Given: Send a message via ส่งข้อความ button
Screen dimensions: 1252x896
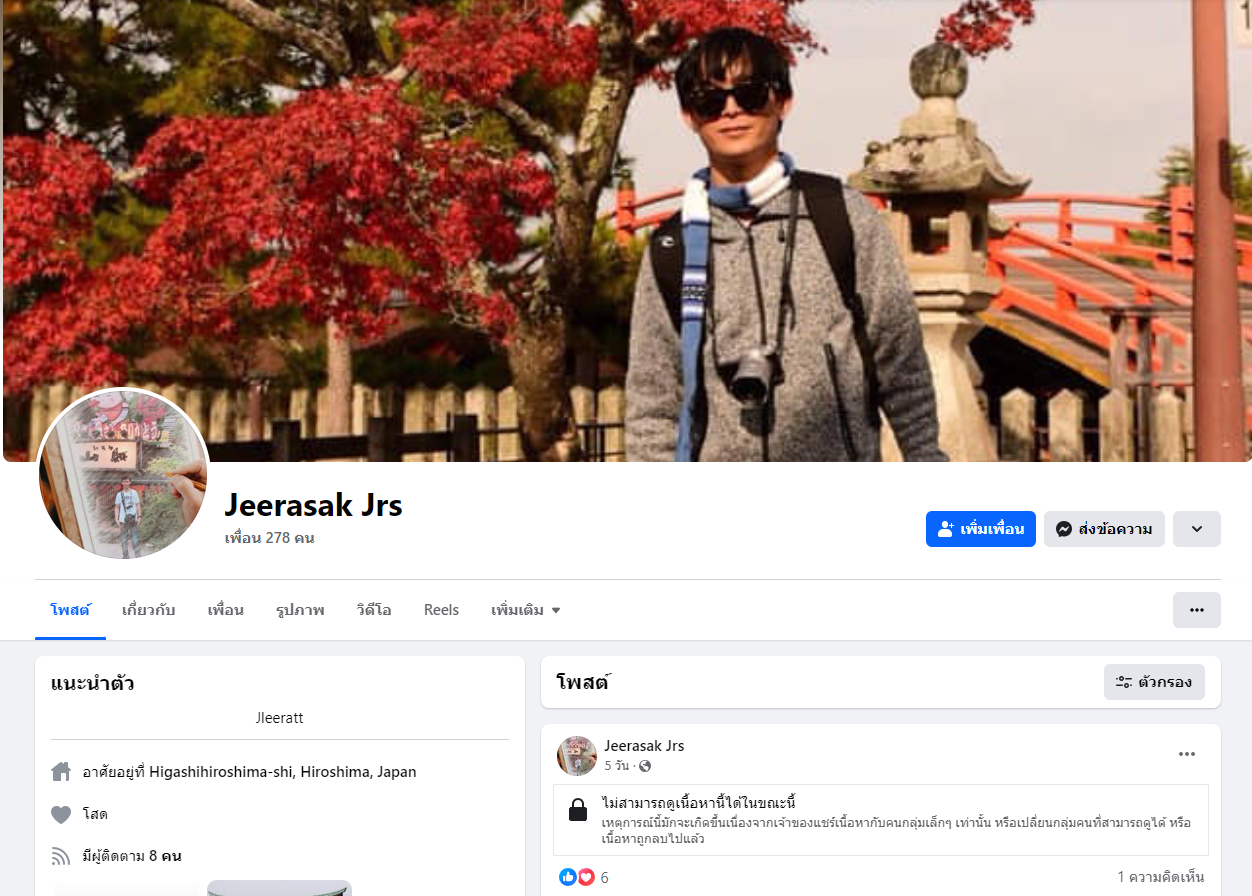Looking at the screenshot, I should click(1104, 529).
